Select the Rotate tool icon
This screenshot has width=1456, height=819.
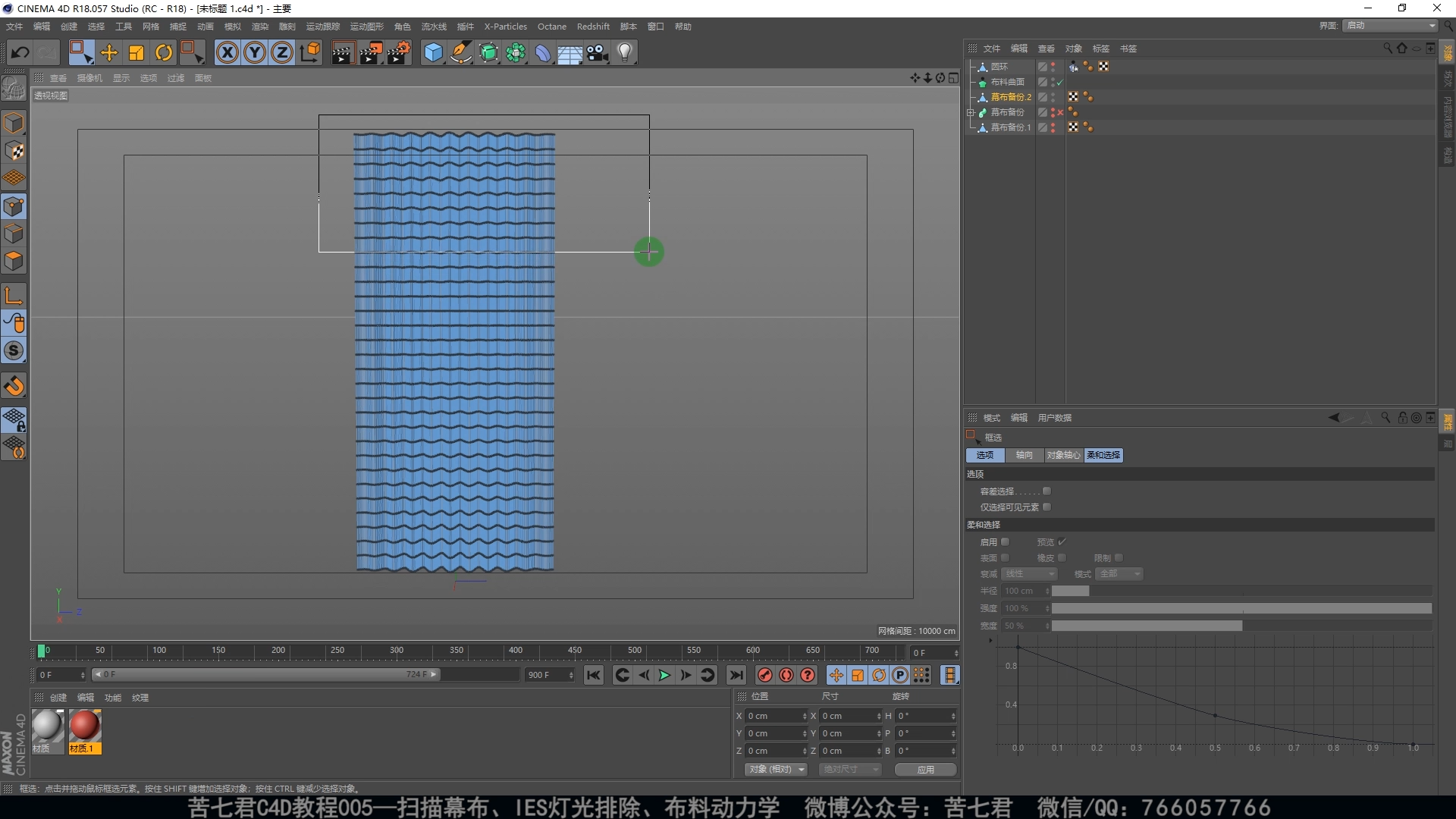click(164, 52)
